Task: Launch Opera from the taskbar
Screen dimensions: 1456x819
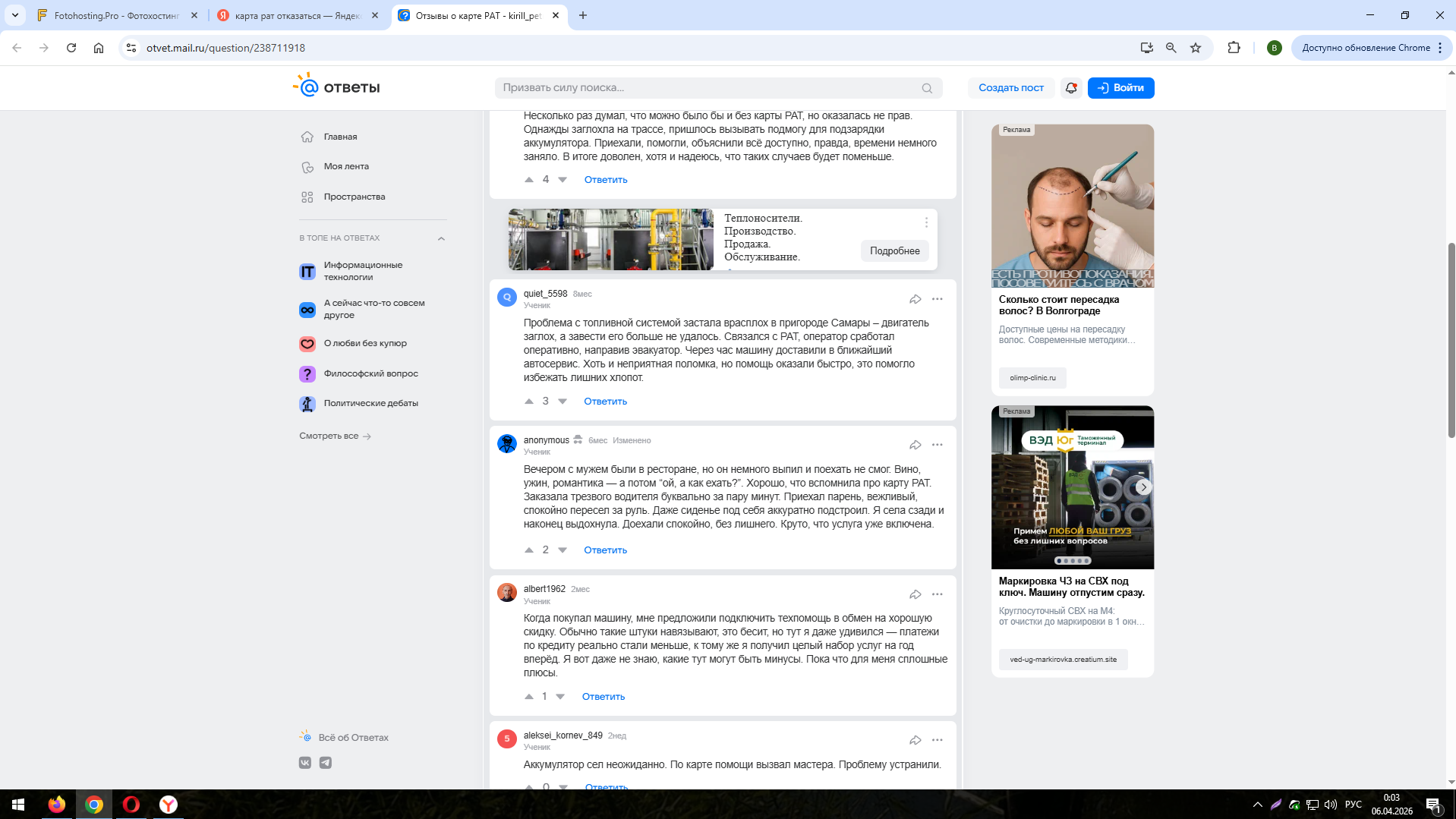Action: click(131, 805)
